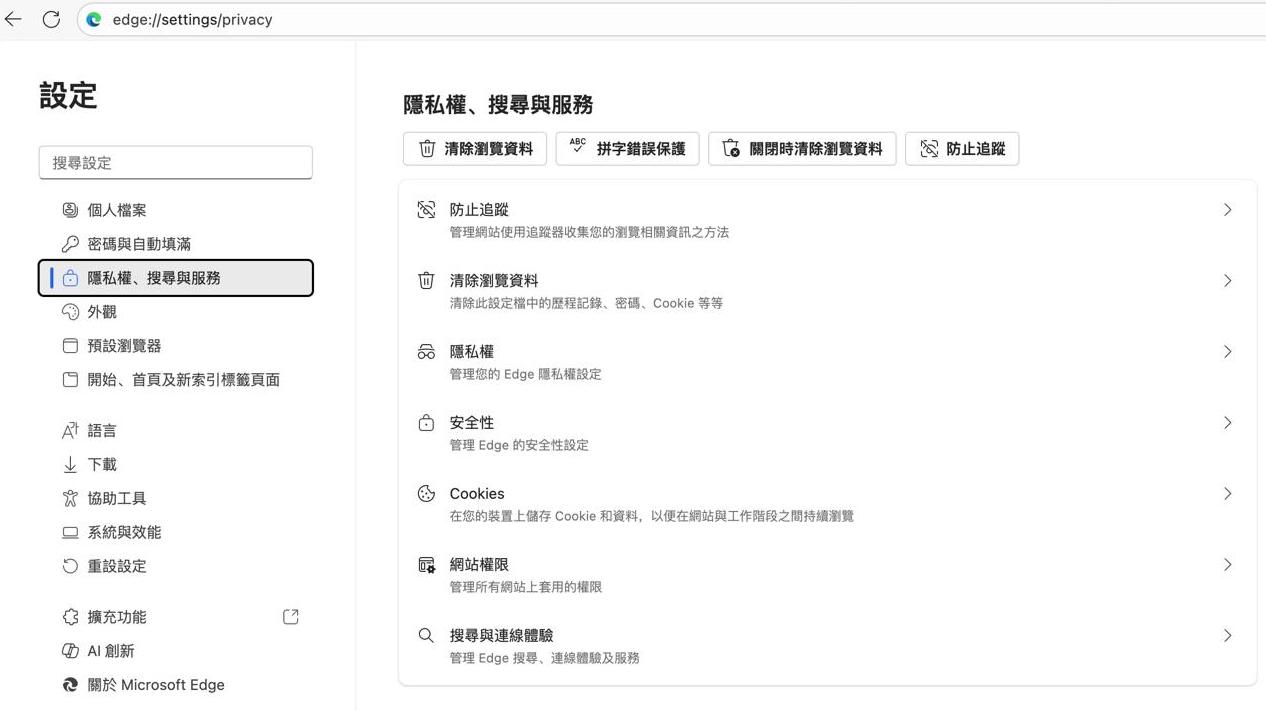Image resolution: width=1266 pixels, height=711 pixels.
Task: Click the 關閉時清除瀏覽資料 button
Action: (802, 148)
